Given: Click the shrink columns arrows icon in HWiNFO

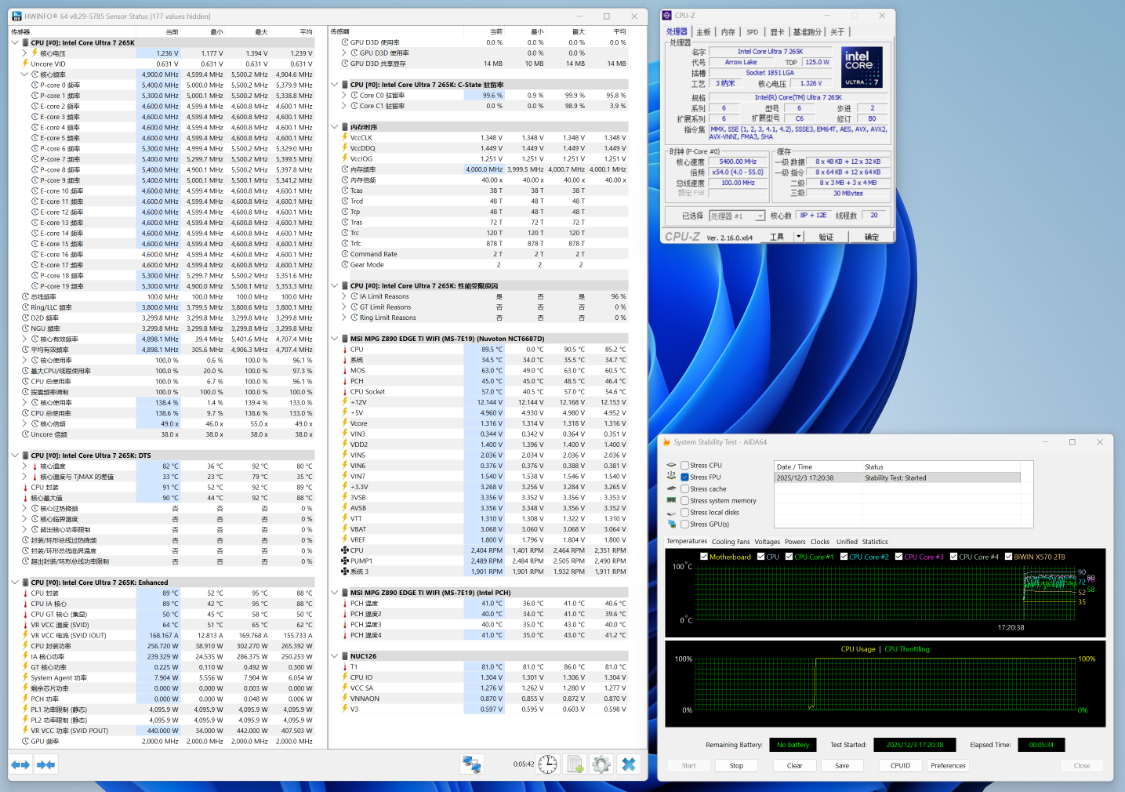Looking at the screenshot, I should coord(45,764).
